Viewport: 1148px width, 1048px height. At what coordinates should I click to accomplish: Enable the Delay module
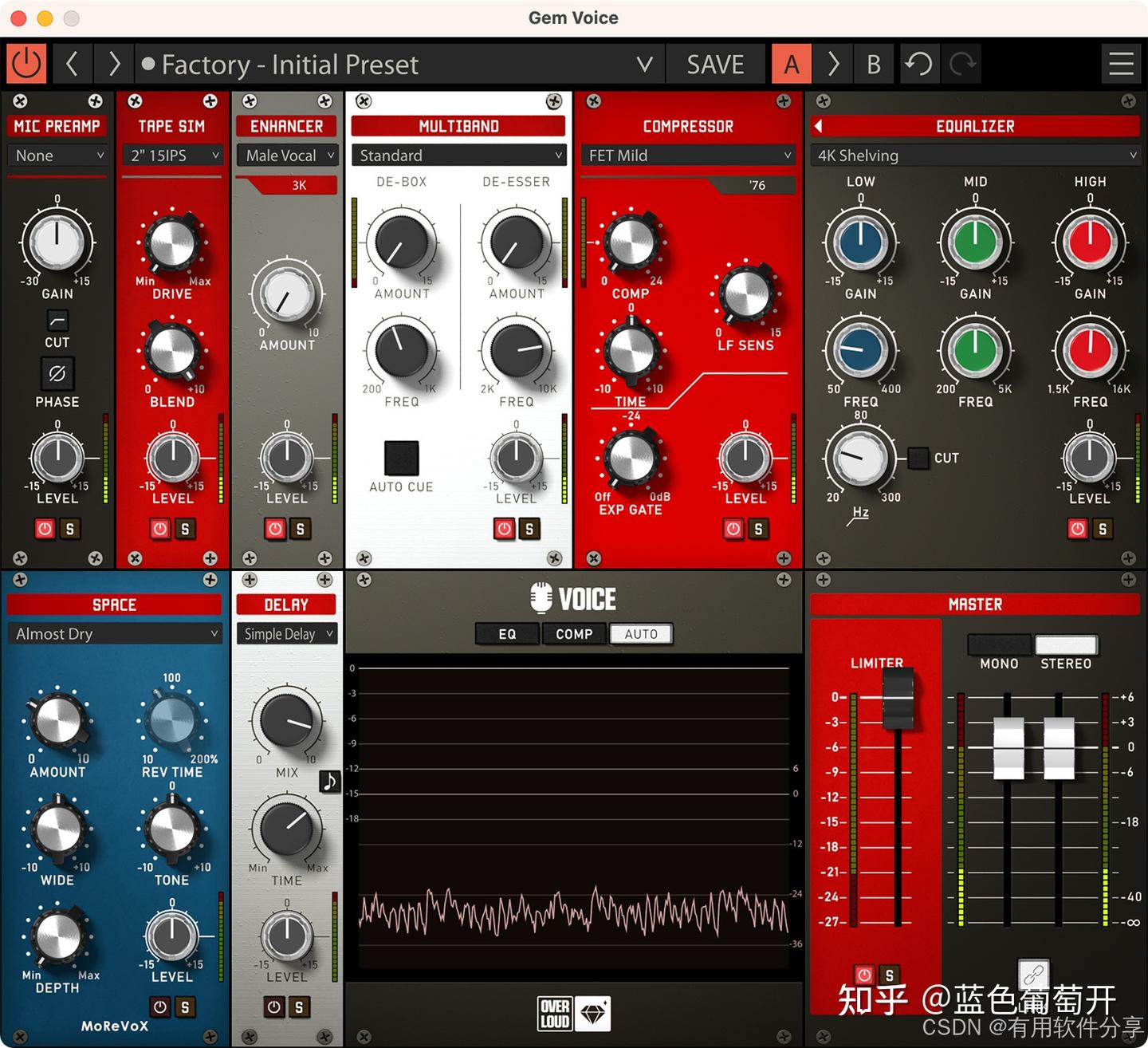point(274,1007)
